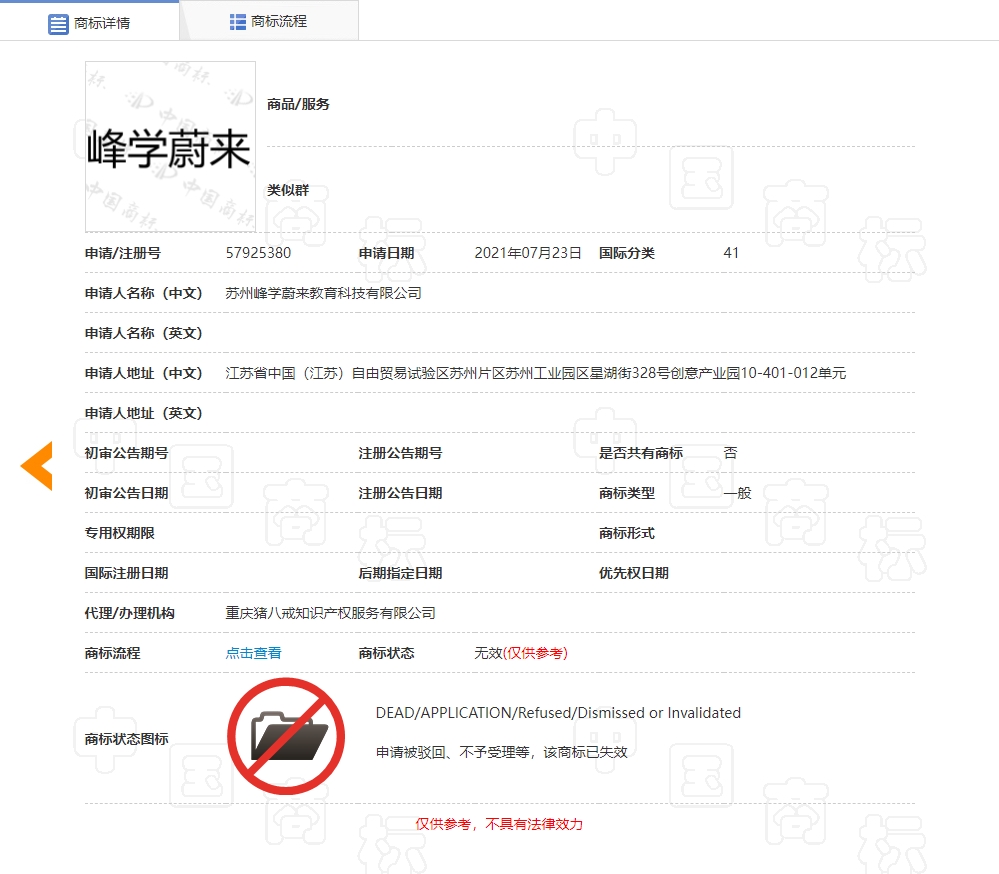Click the 优先权日期 label

coord(634,573)
